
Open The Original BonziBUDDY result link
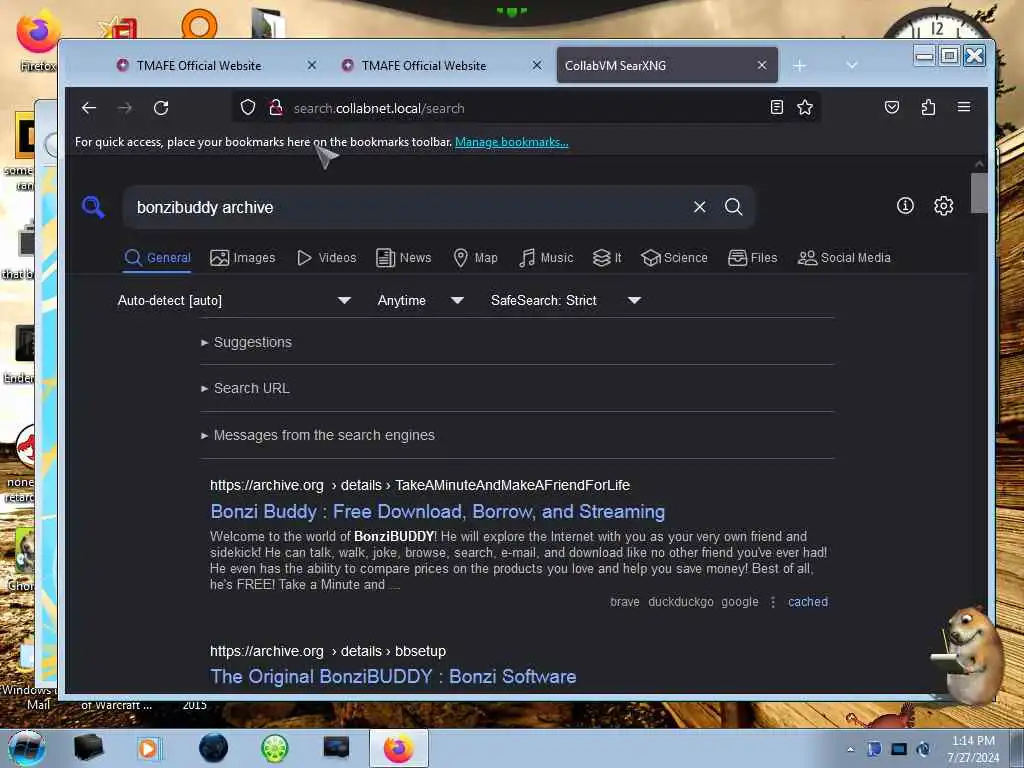point(393,677)
